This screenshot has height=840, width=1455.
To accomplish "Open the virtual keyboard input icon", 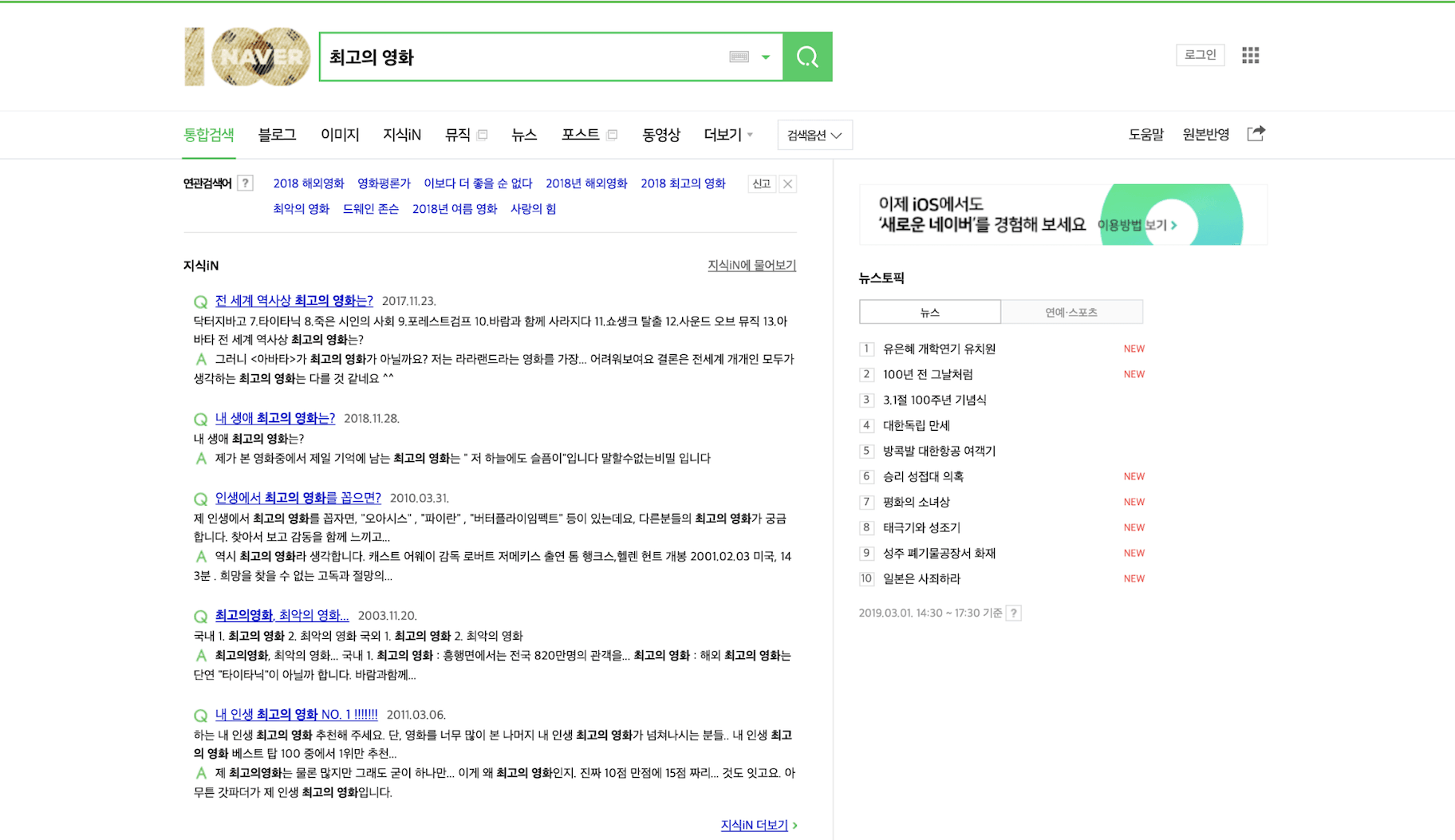I will 739,57.
